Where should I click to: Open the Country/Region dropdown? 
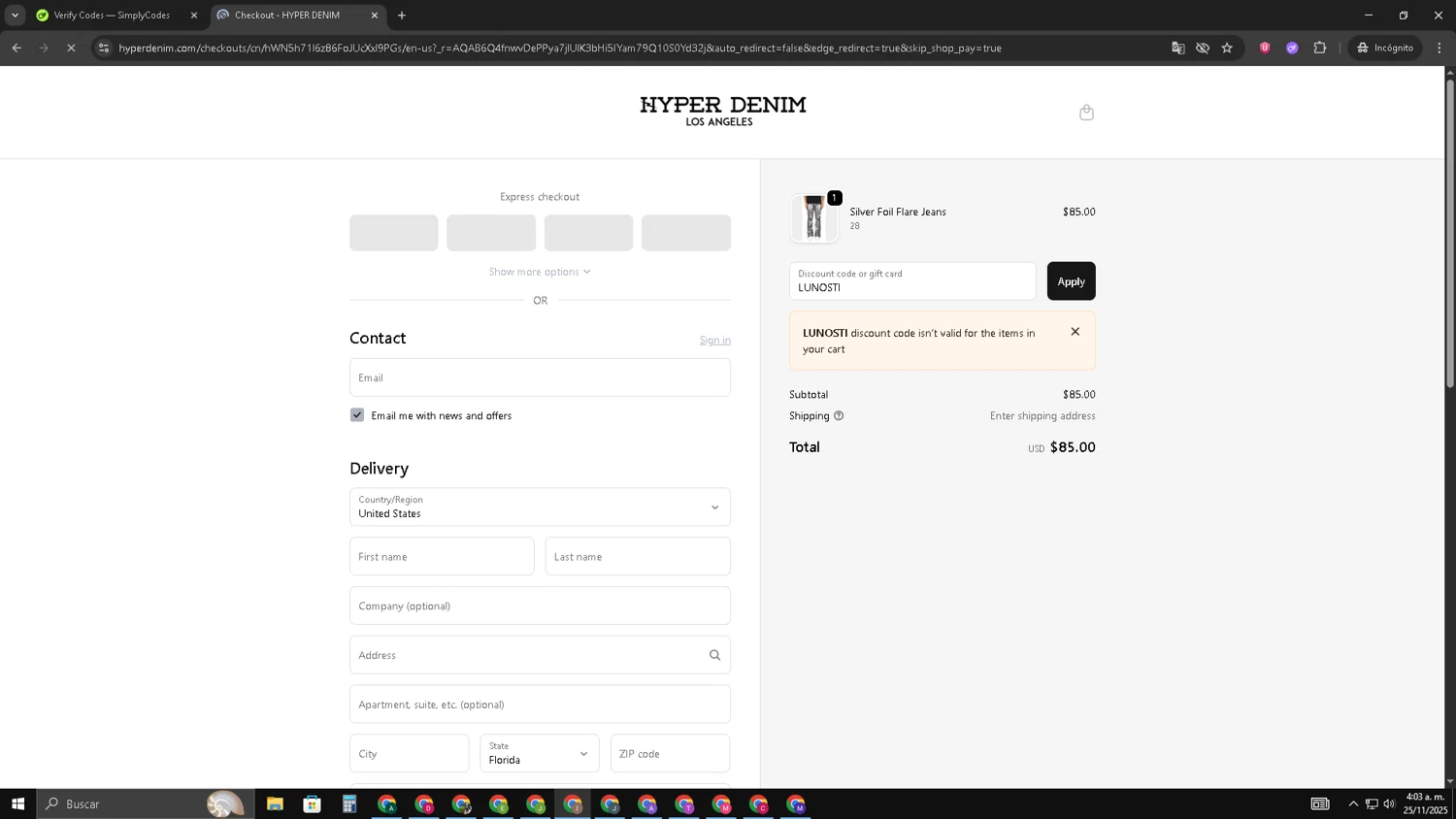tap(540, 507)
